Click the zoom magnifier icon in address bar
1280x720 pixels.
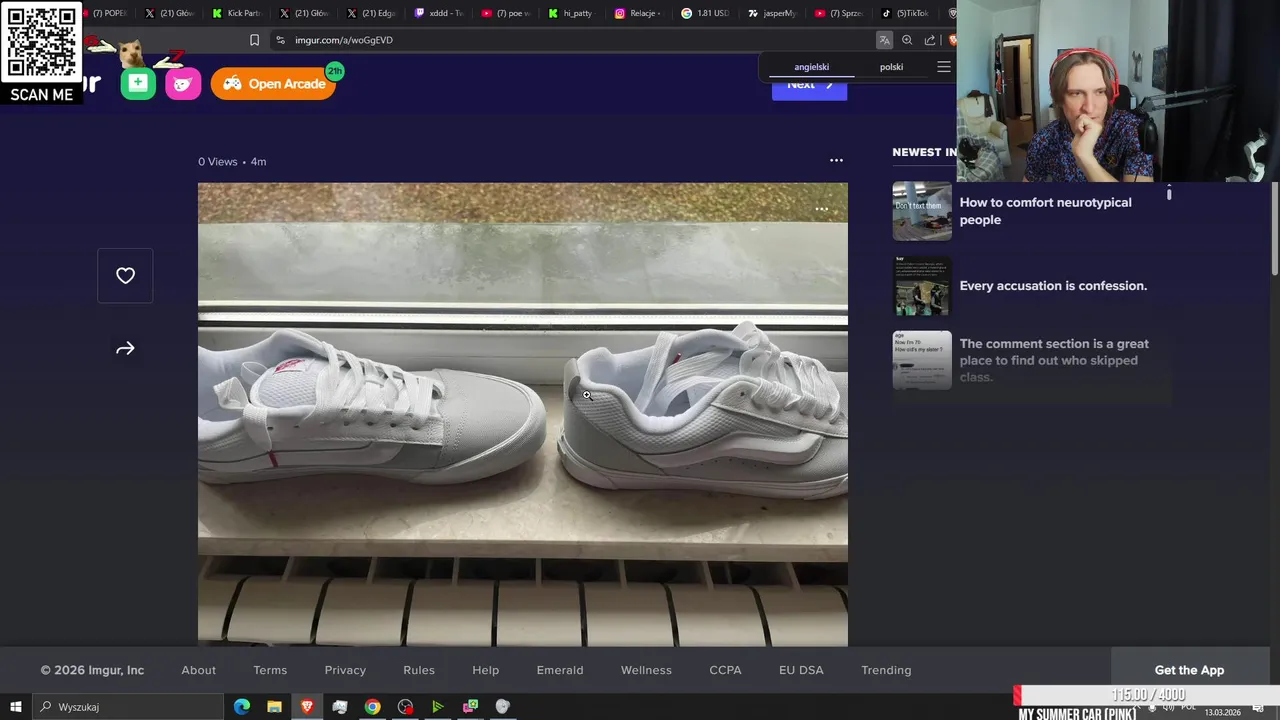[x=907, y=40]
